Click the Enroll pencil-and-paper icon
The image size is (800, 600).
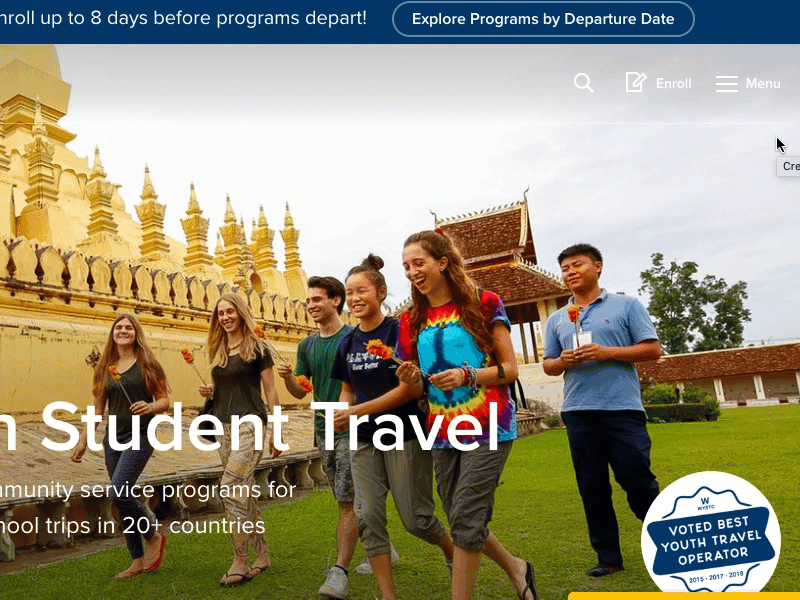click(x=636, y=82)
